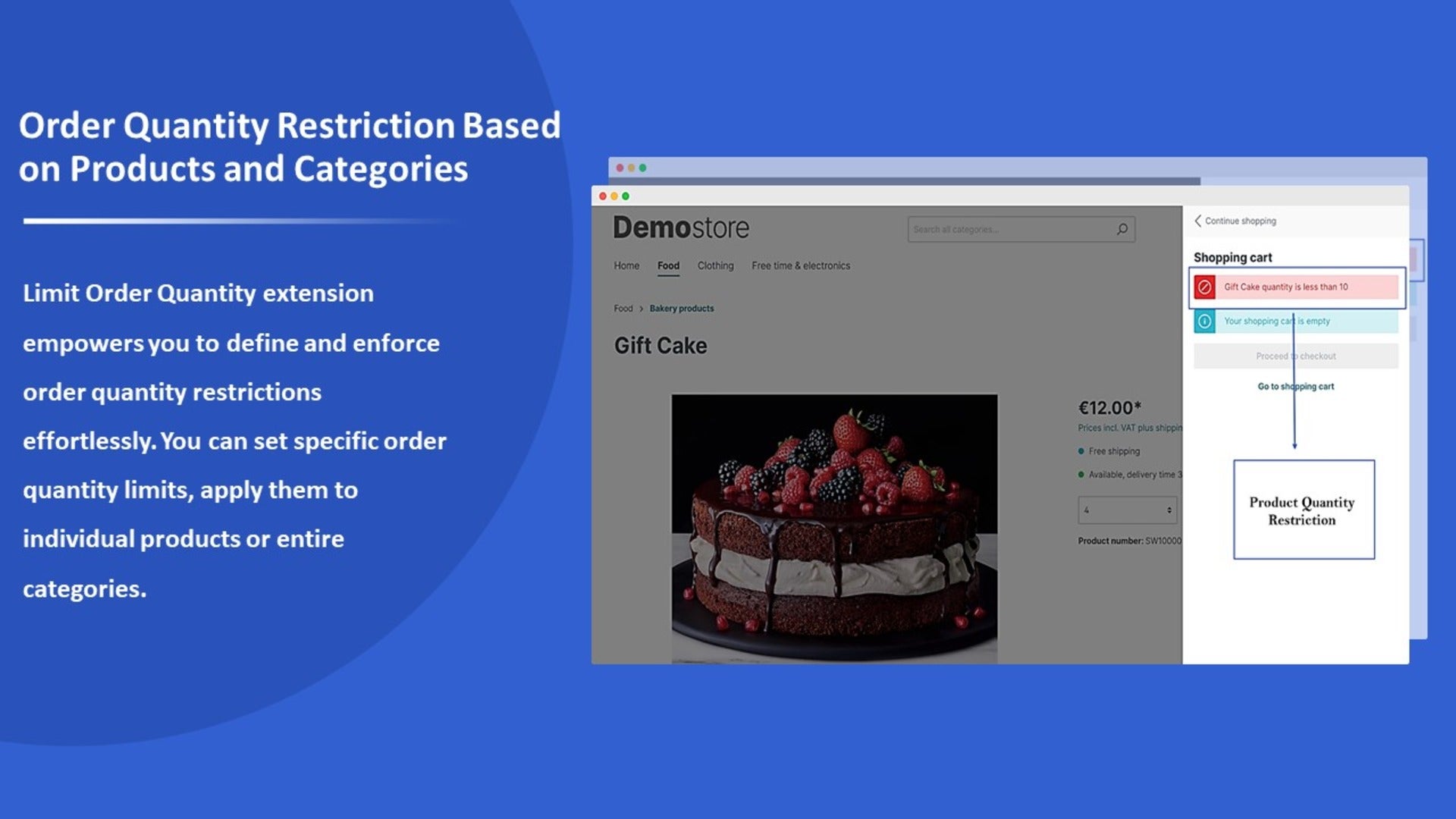This screenshot has width=1456, height=819.
Task: Click the teal info icon beside empty cart notice
Action: click(x=1204, y=322)
